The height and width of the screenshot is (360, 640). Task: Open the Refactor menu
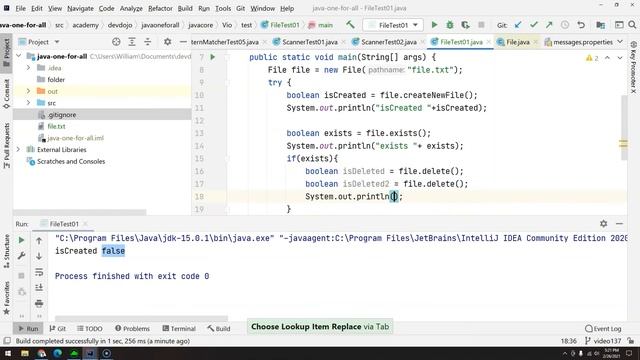click(x=160, y=8)
